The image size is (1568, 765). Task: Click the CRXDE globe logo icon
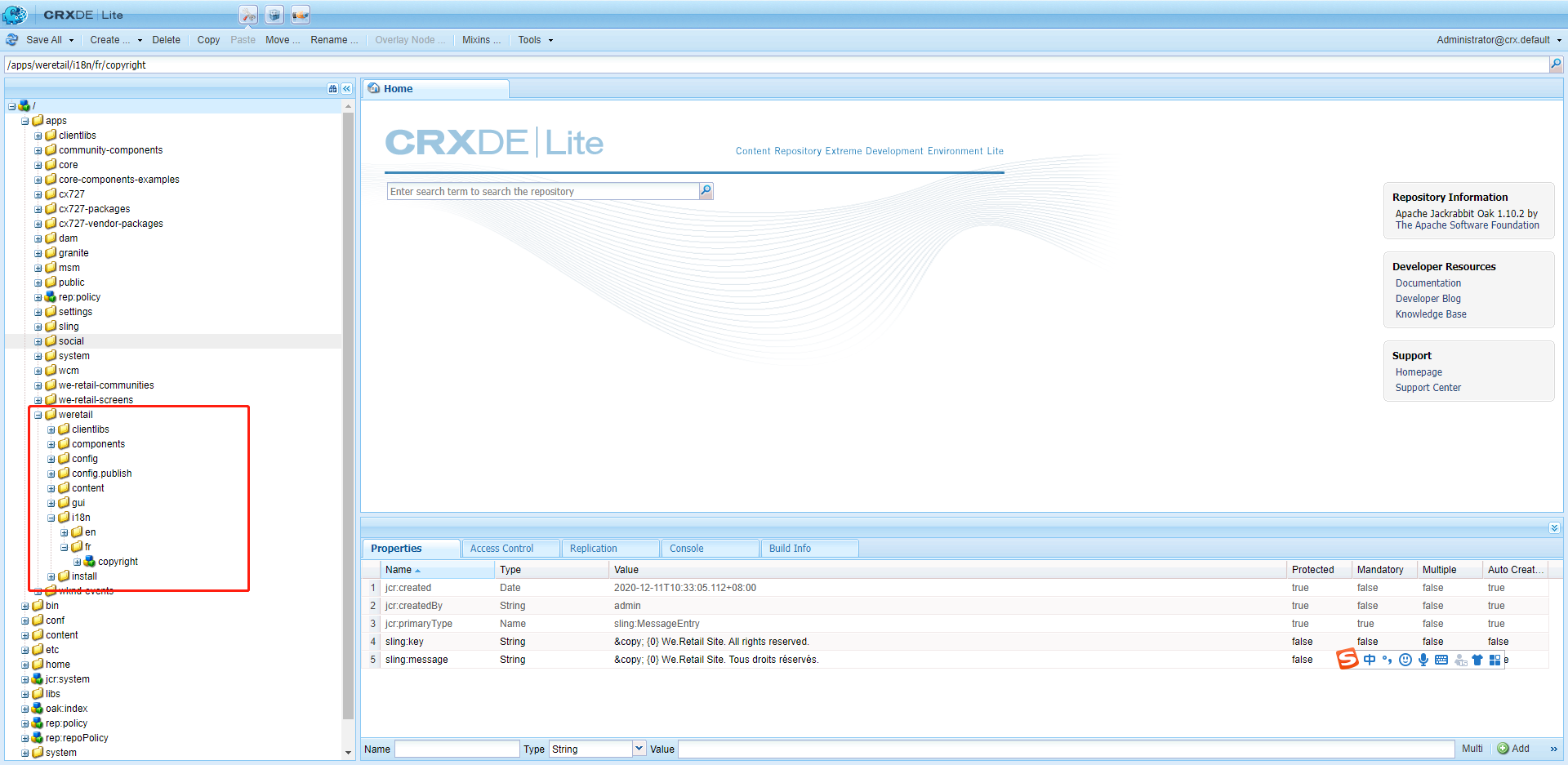click(x=15, y=14)
